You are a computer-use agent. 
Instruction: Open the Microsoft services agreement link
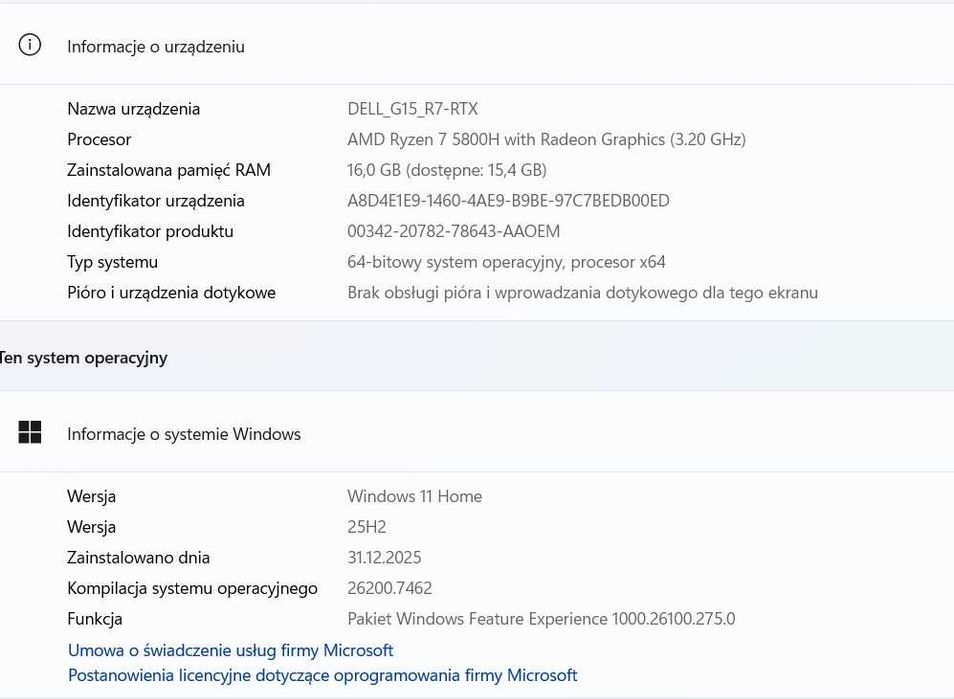(x=231, y=650)
